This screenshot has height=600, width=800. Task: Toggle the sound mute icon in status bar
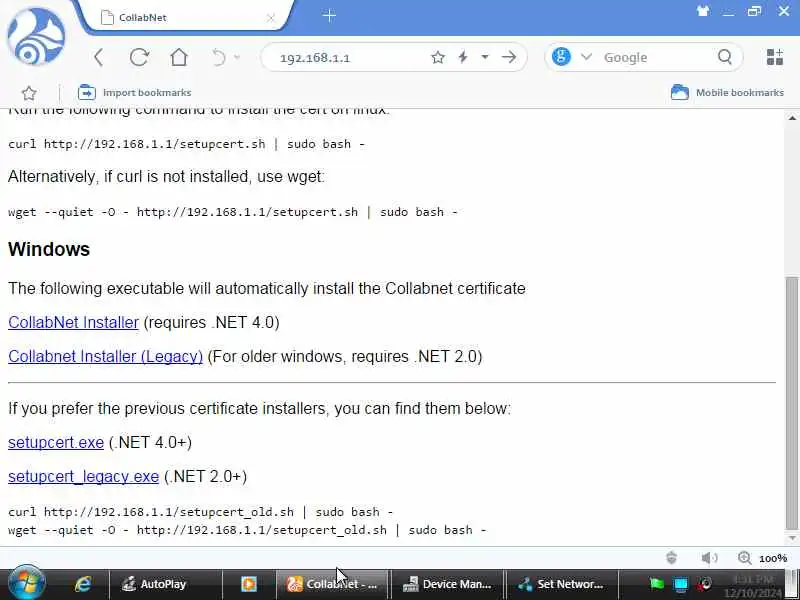point(709,558)
